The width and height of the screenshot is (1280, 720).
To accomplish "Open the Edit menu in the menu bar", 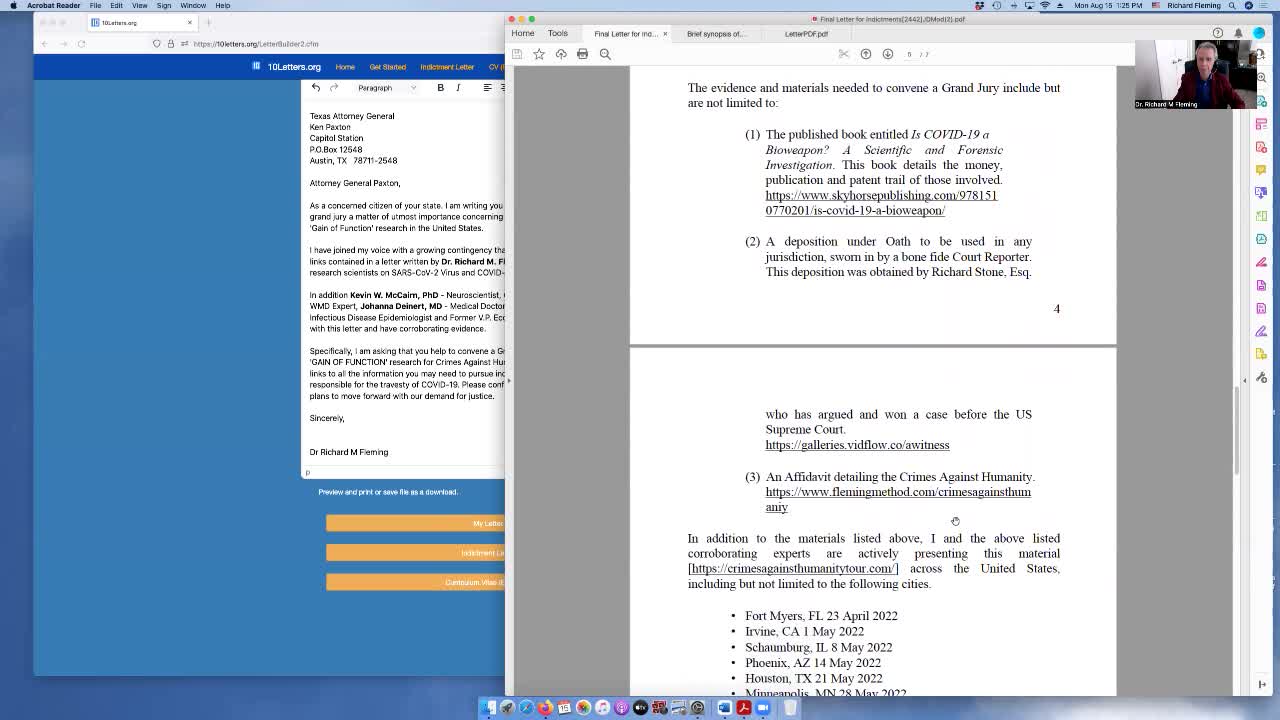I will coord(117,6).
